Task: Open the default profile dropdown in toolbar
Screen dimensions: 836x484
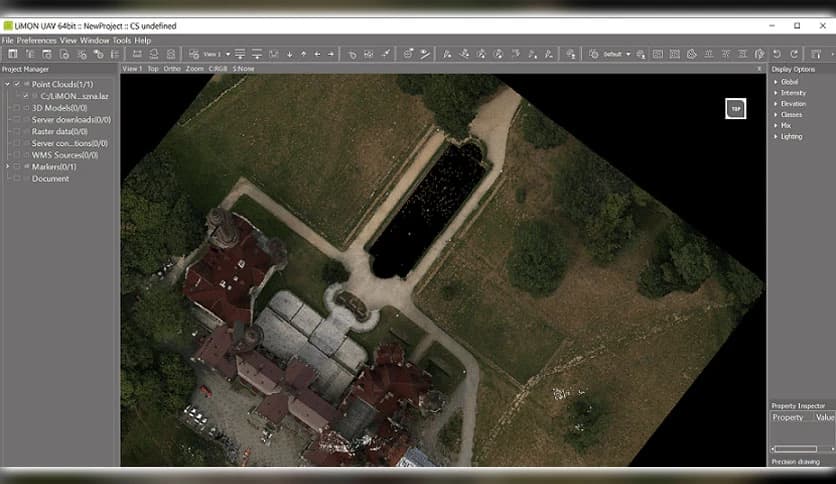Action: click(628, 54)
